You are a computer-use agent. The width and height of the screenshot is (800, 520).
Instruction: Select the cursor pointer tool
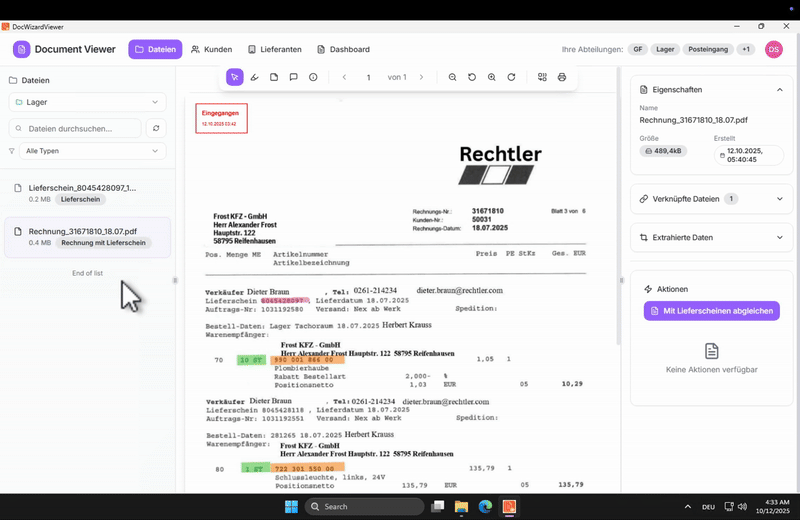(234, 77)
